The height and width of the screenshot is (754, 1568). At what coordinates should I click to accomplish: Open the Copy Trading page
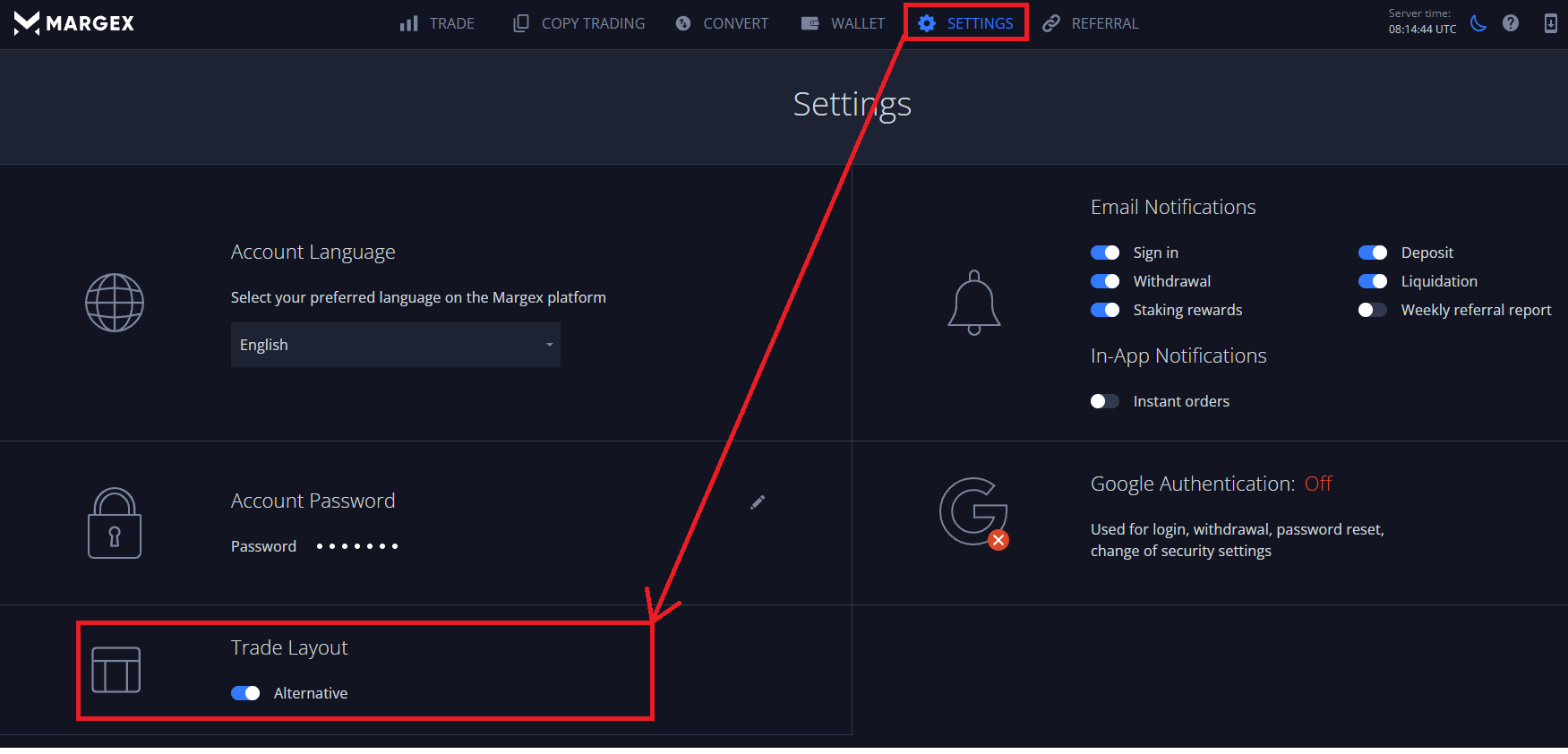tap(578, 23)
